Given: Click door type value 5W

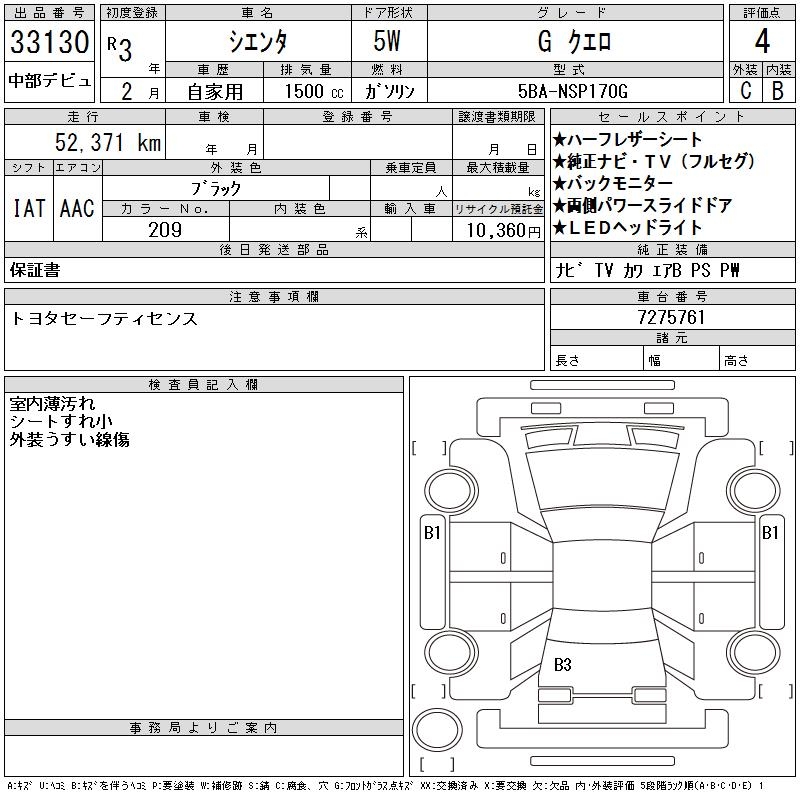Looking at the screenshot, I should 387,41.
